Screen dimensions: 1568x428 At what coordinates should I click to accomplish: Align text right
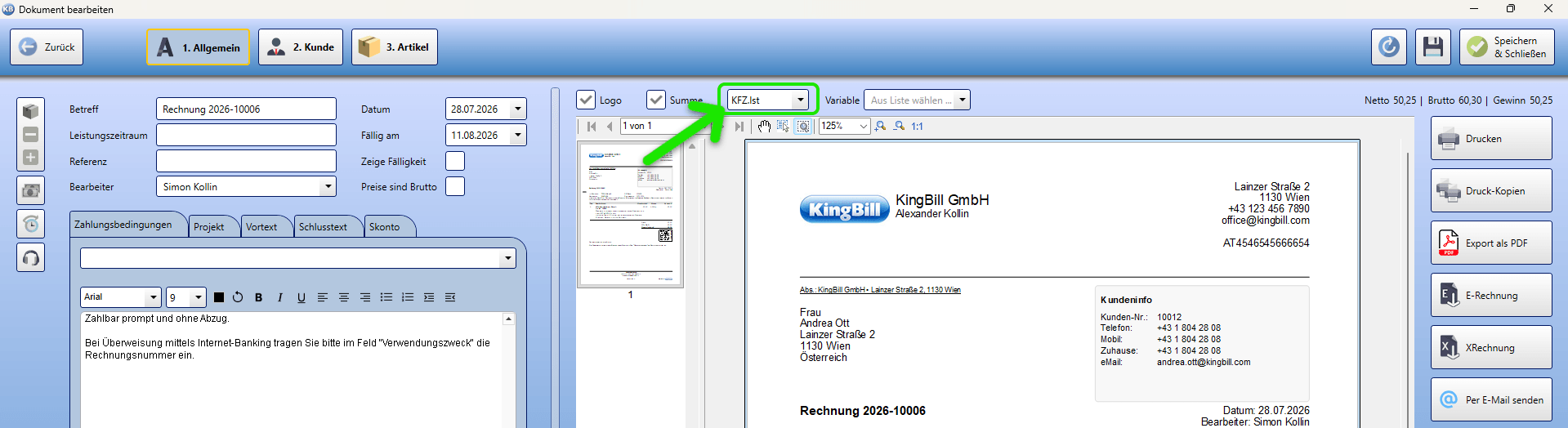click(x=365, y=297)
